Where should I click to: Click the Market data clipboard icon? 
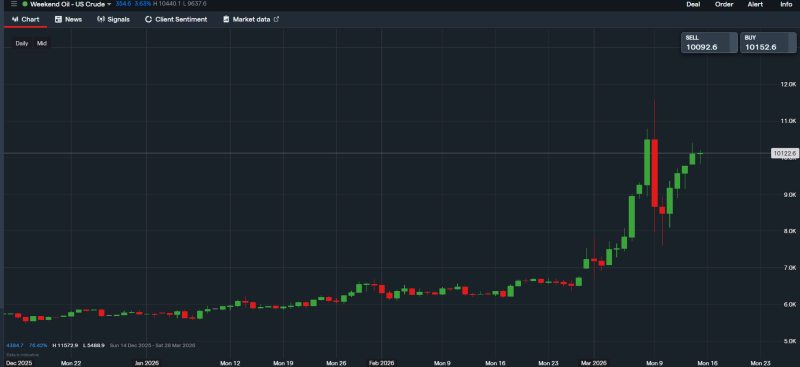pyautogui.click(x=226, y=19)
